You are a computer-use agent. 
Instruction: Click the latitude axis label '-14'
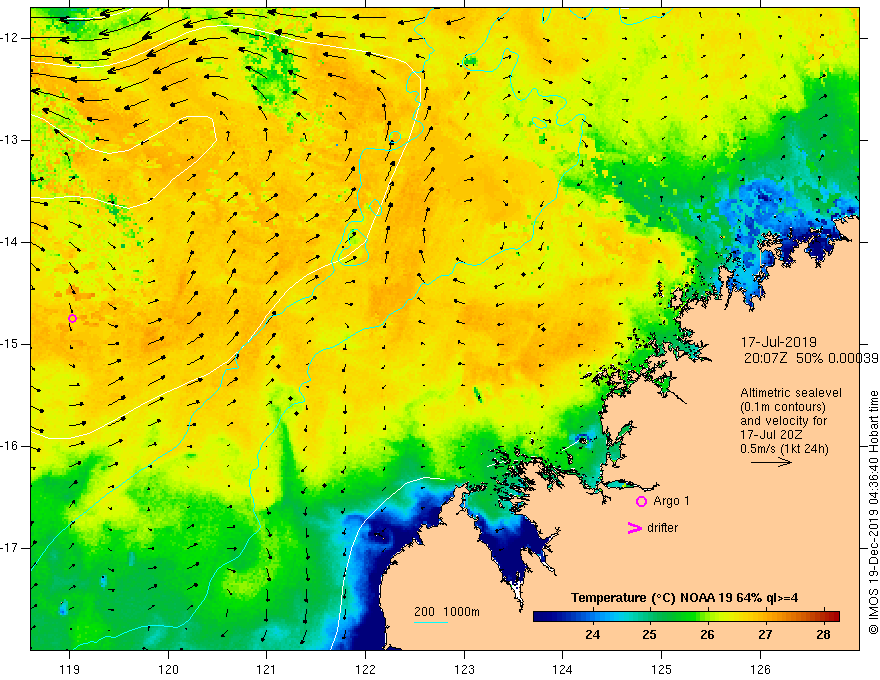click(11, 242)
